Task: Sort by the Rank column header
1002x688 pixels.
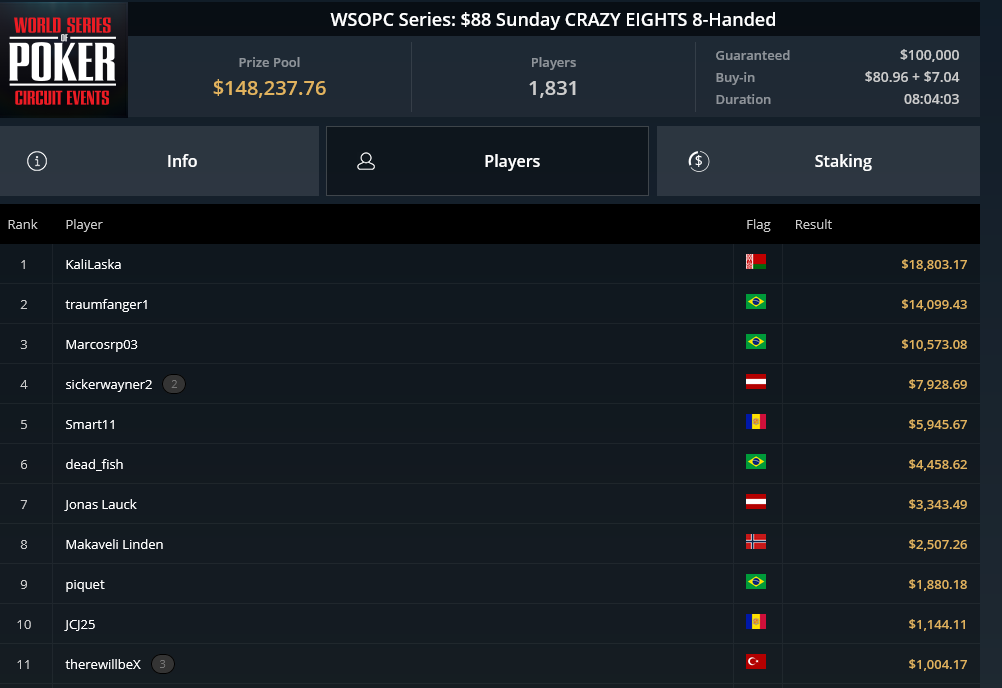Action: pyautogui.click(x=22, y=224)
